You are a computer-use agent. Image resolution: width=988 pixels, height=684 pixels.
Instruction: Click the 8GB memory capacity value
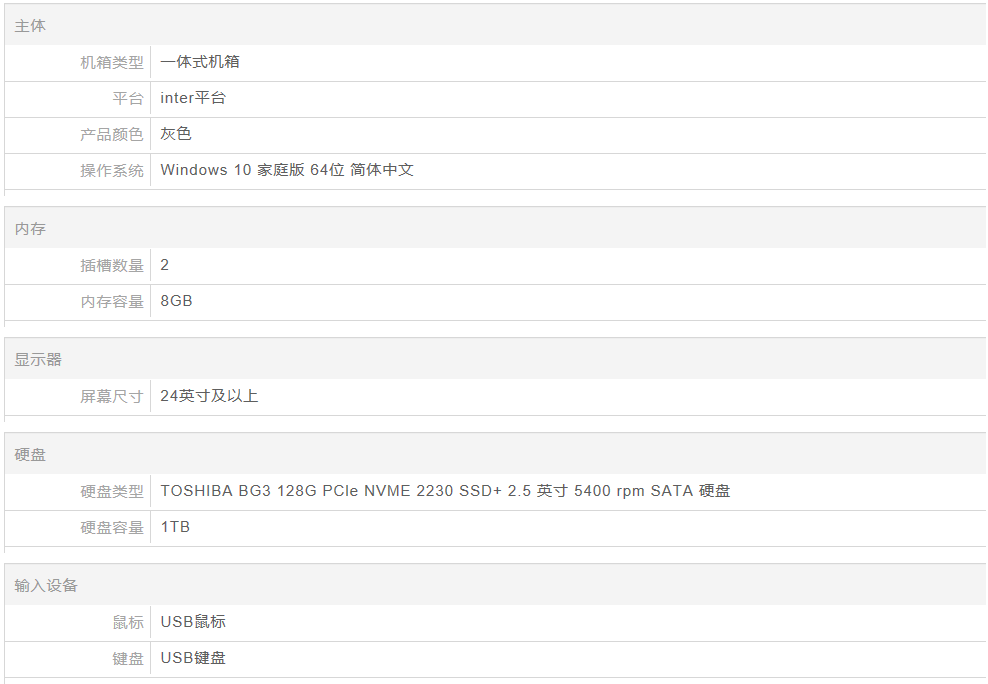pyautogui.click(x=176, y=301)
